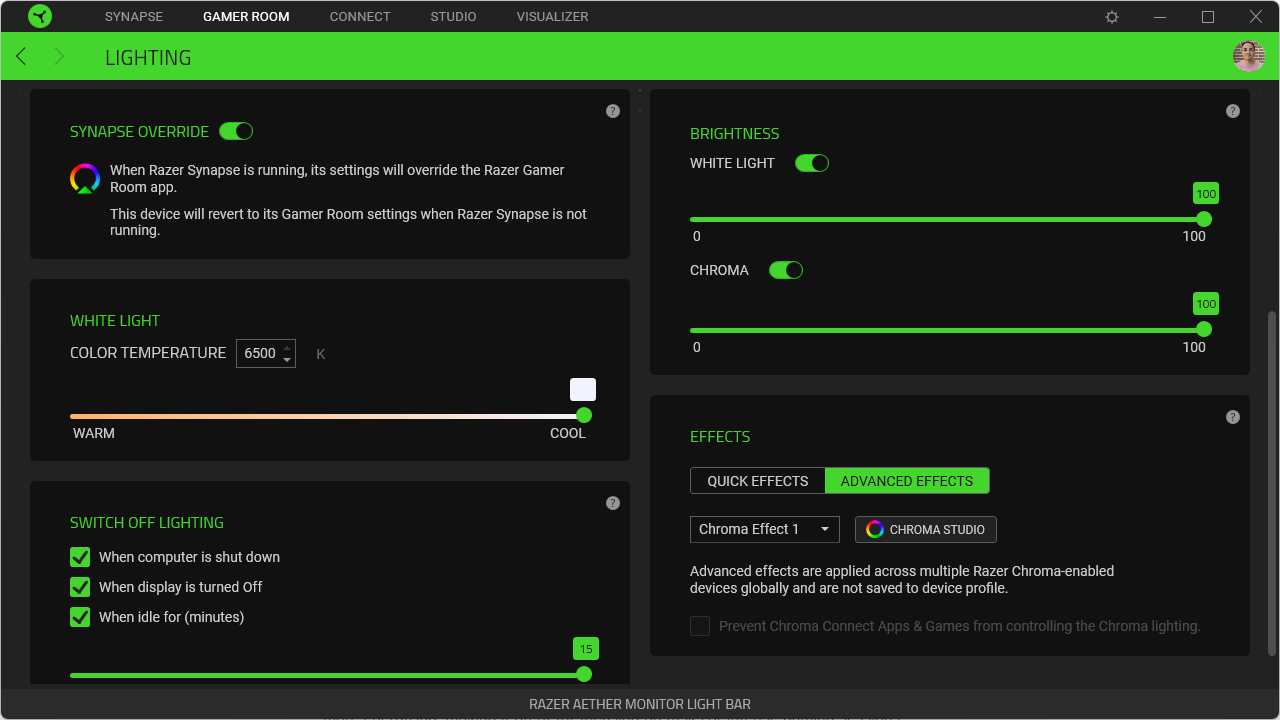Uncheck When computer is shut down
Image resolution: width=1280 pixels, height=720 pixels.
click(x=80, y=557)
